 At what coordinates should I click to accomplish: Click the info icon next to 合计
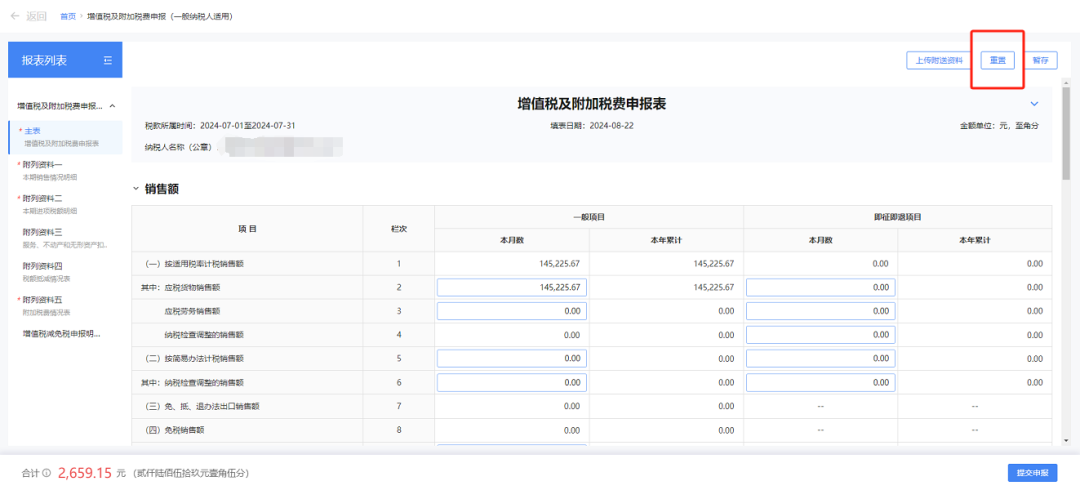tap(47, 473)
